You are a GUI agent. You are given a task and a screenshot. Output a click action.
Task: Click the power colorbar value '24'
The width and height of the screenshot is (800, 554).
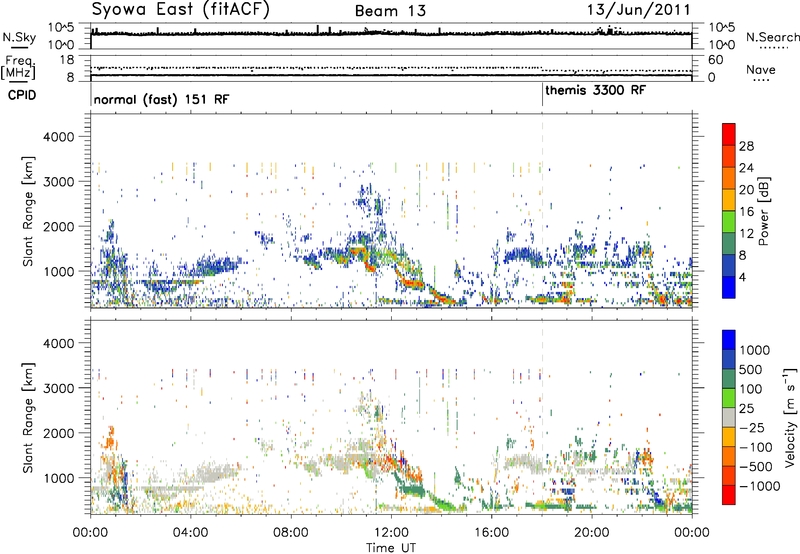click(746, 168)
